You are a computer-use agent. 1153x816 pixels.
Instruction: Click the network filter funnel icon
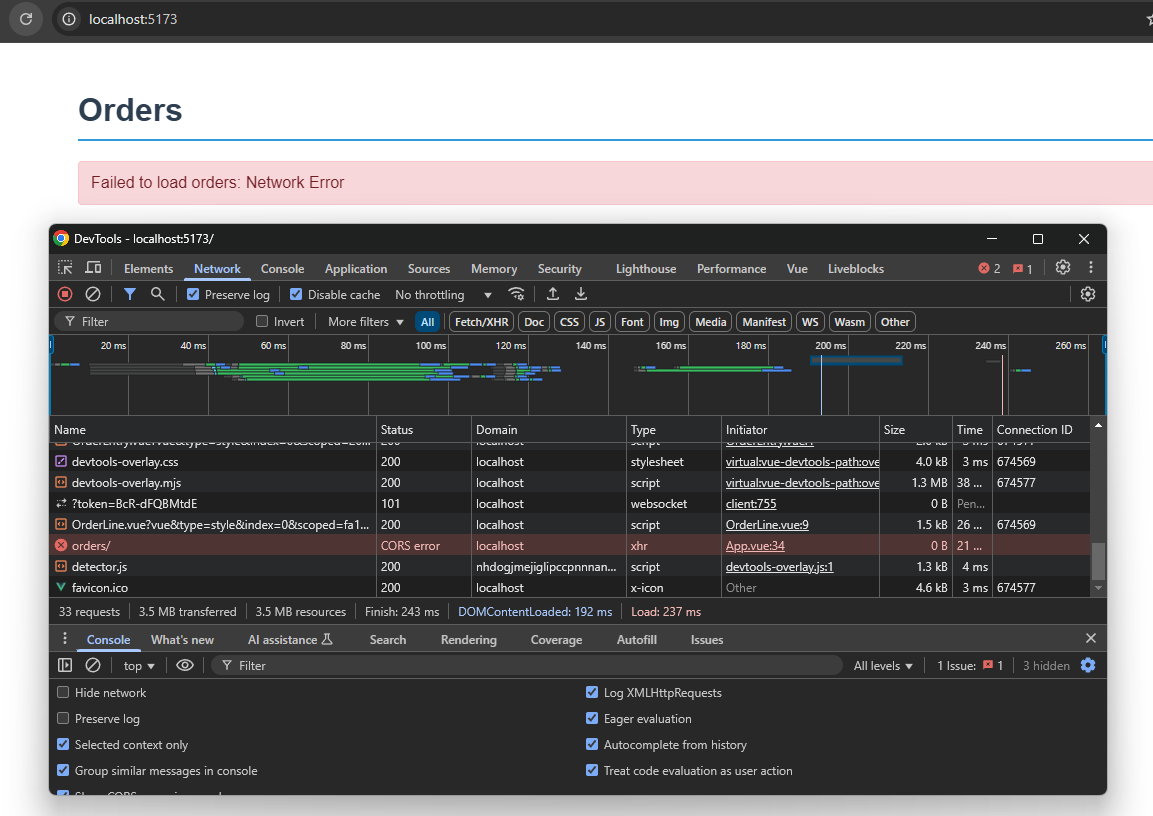130,294
